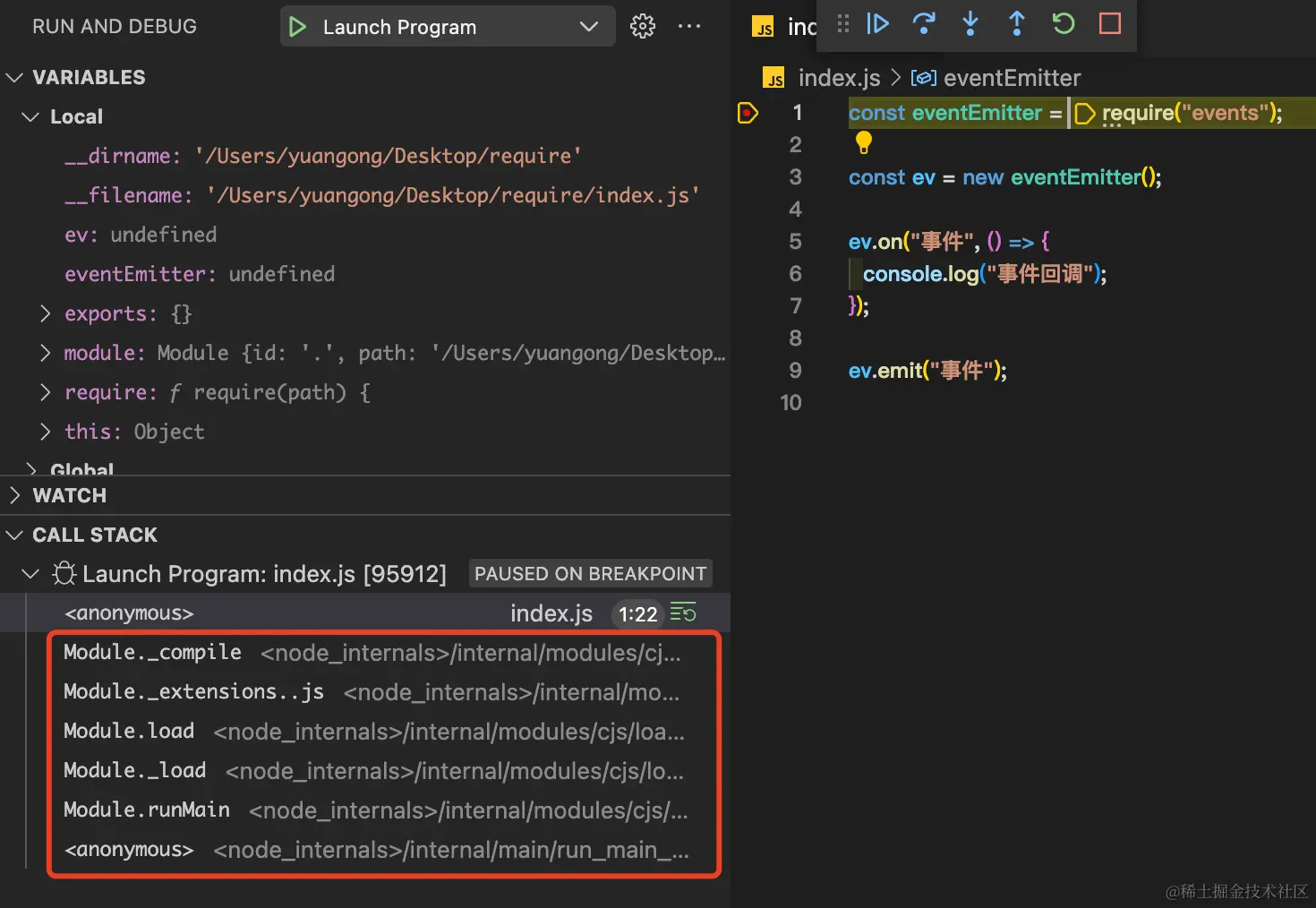The width and height of the screenshot is (1316, 908).
Task: Click the bug icon of Launch Program session
Action: pyautogui.click(x=64, y=573)
